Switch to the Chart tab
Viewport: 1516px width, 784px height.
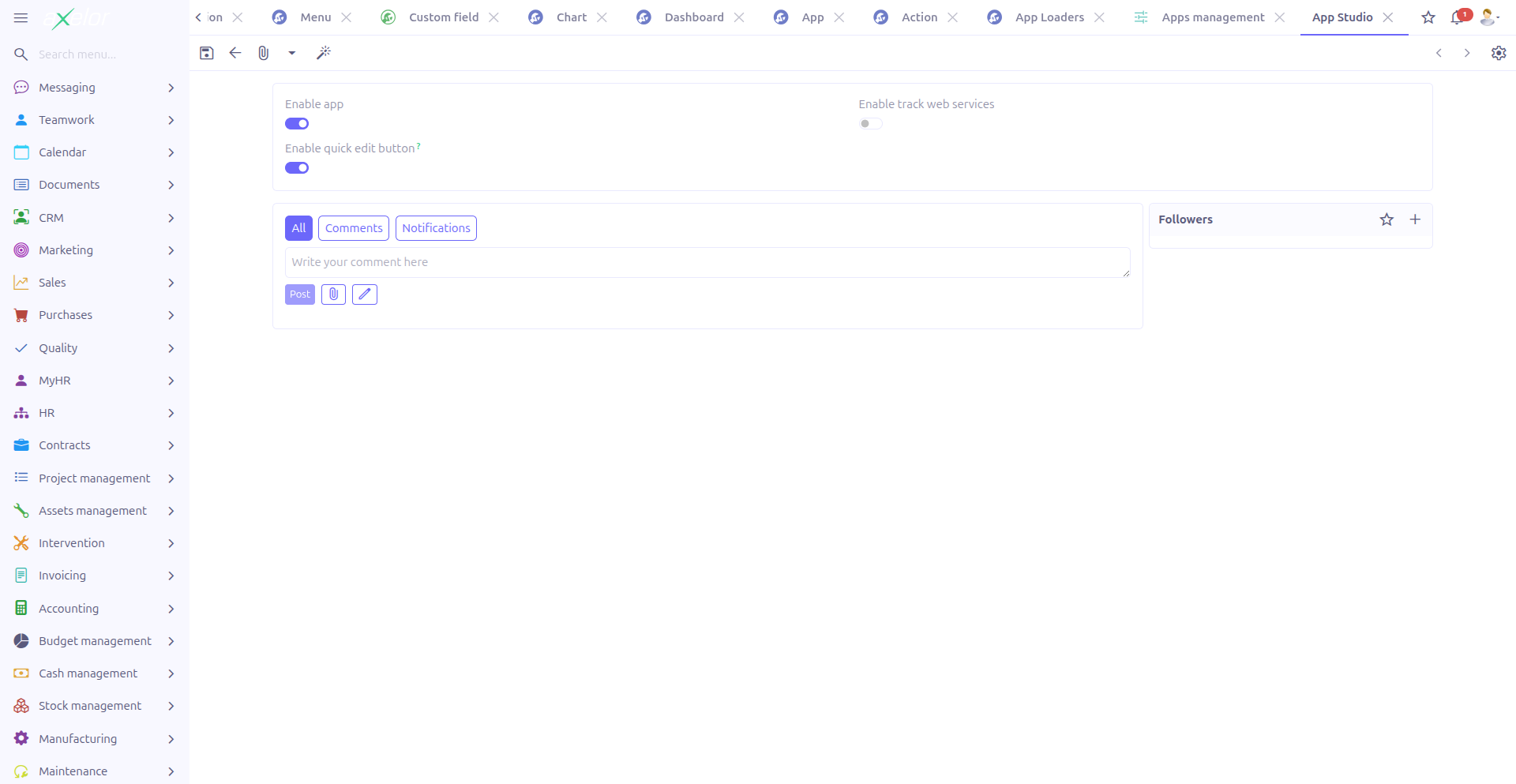pyautogui.click(x=572, y=17)
